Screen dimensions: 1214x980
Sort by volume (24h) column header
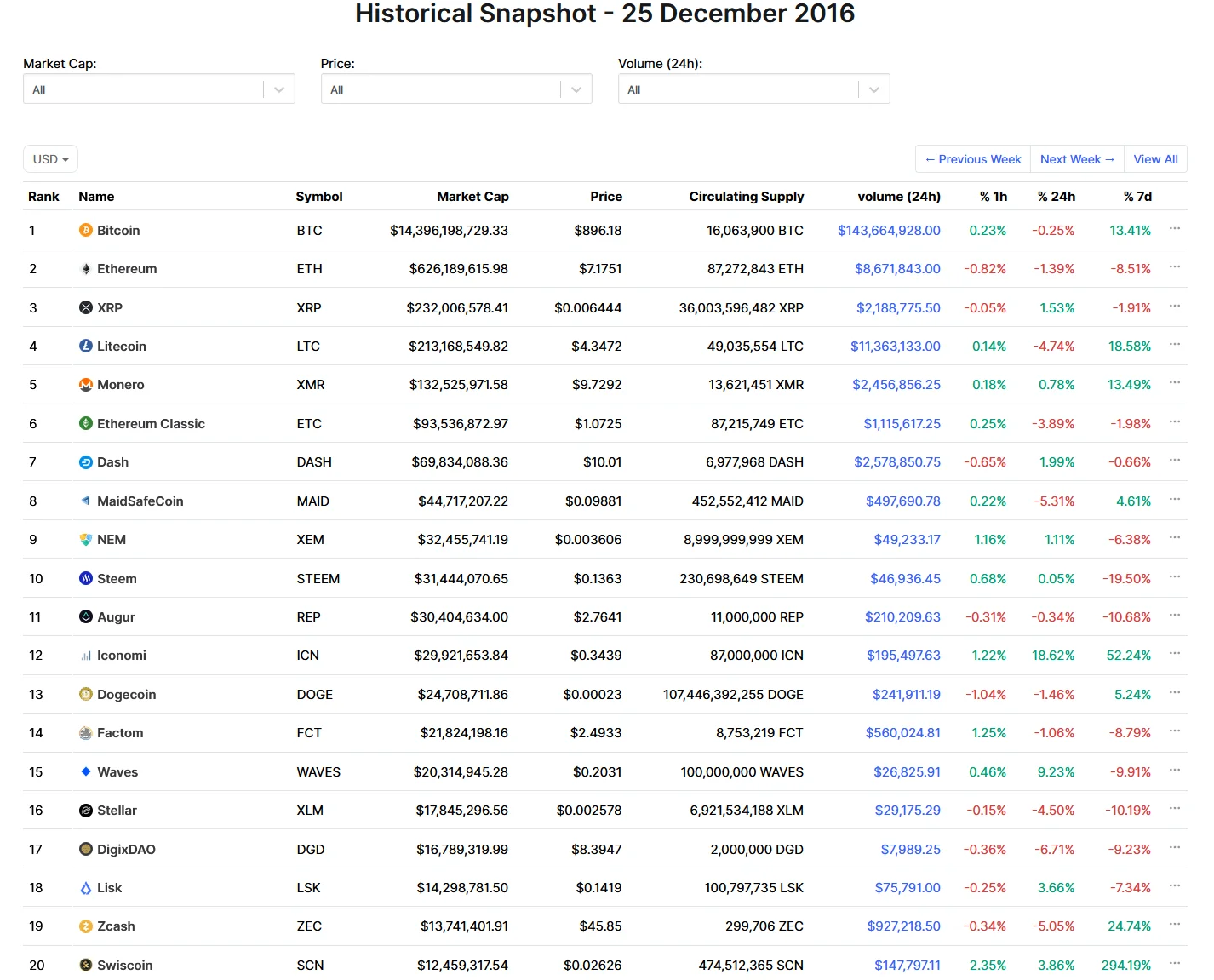point(899,197)
